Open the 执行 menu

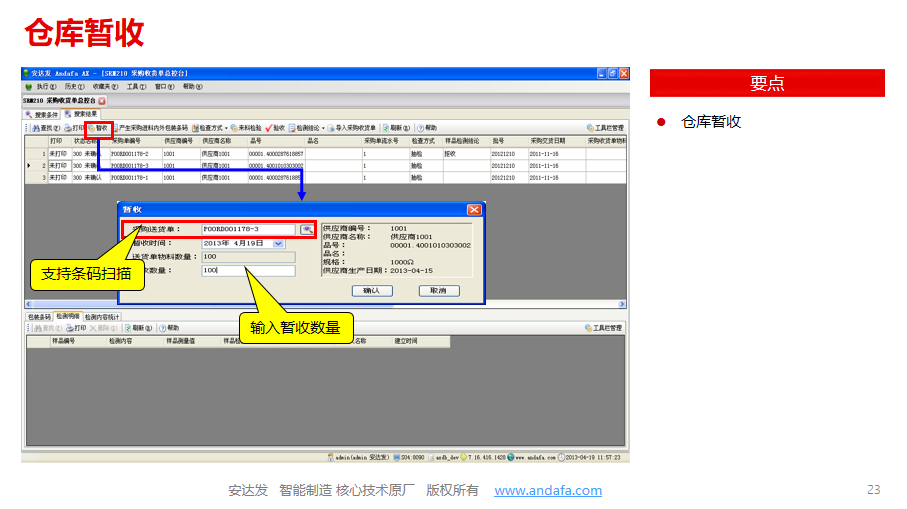tap(41, 87)
